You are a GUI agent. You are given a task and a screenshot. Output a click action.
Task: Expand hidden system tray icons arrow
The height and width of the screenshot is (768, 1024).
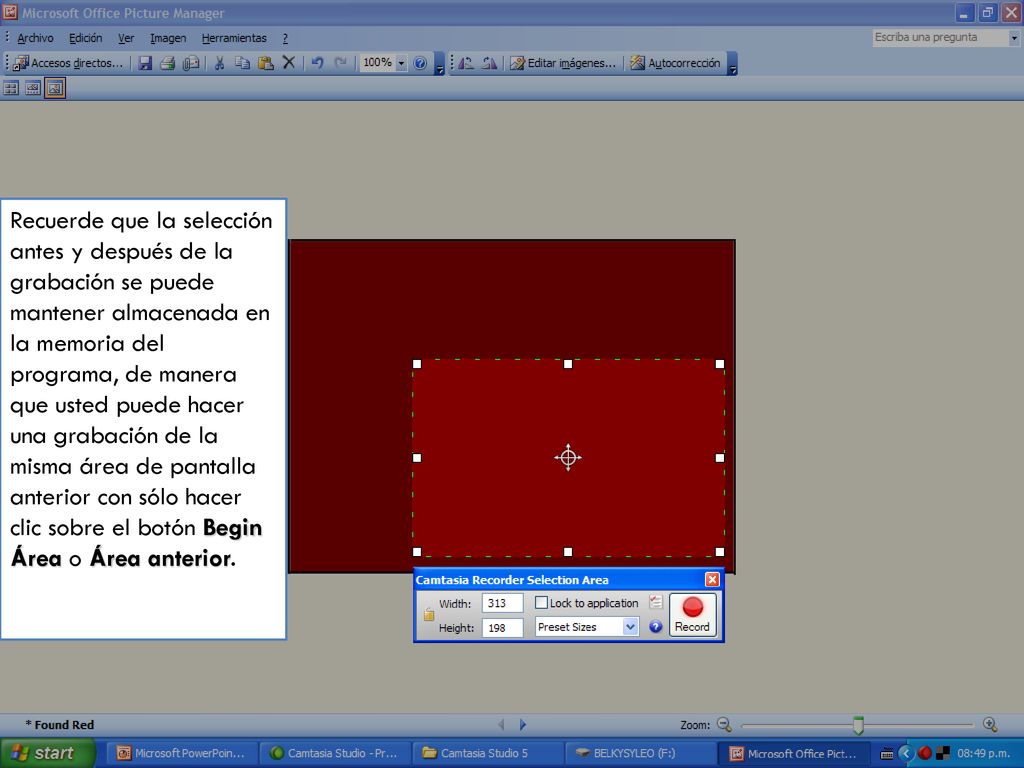point(905,753)
